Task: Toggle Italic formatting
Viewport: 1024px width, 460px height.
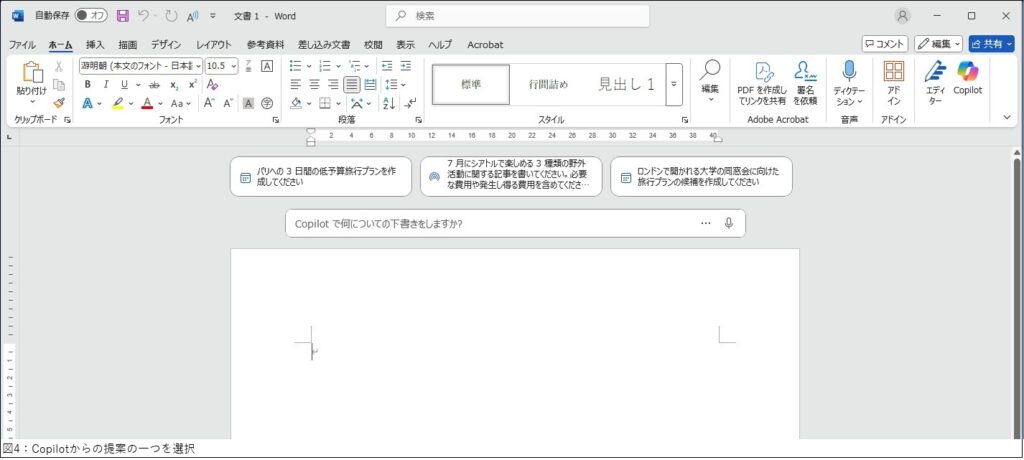Action: click(106, 85)
